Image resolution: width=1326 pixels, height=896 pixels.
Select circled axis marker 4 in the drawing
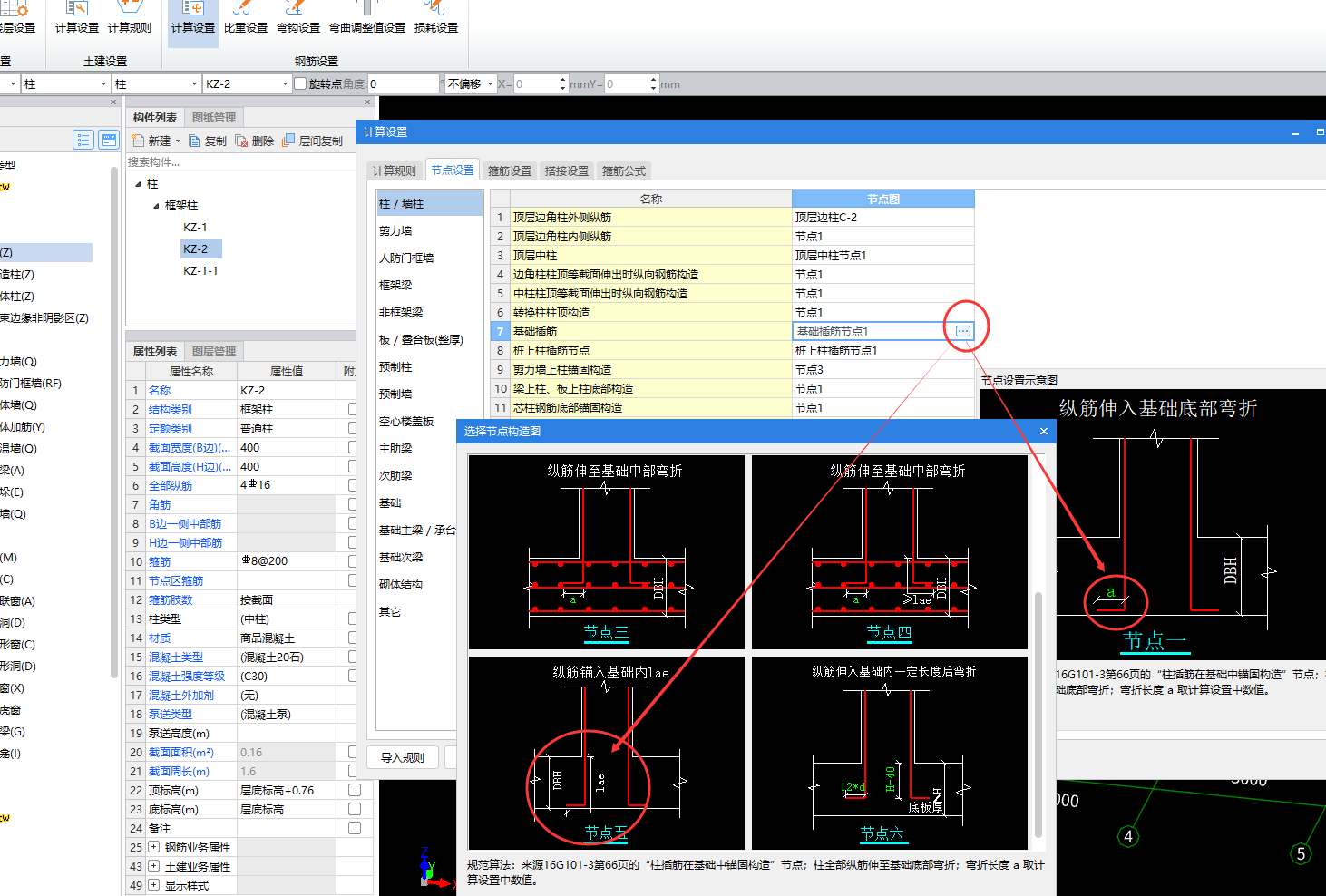(x=1128, y=836)
